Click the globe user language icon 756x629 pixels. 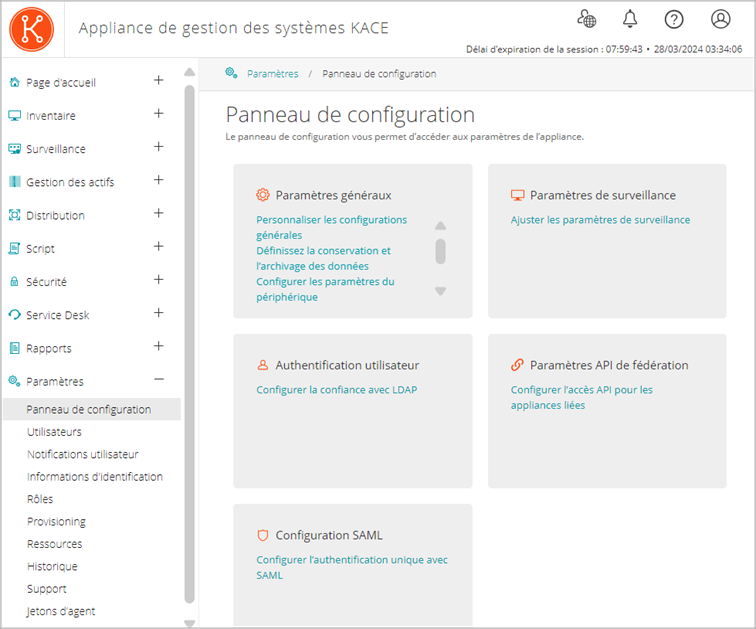[587, 19]
